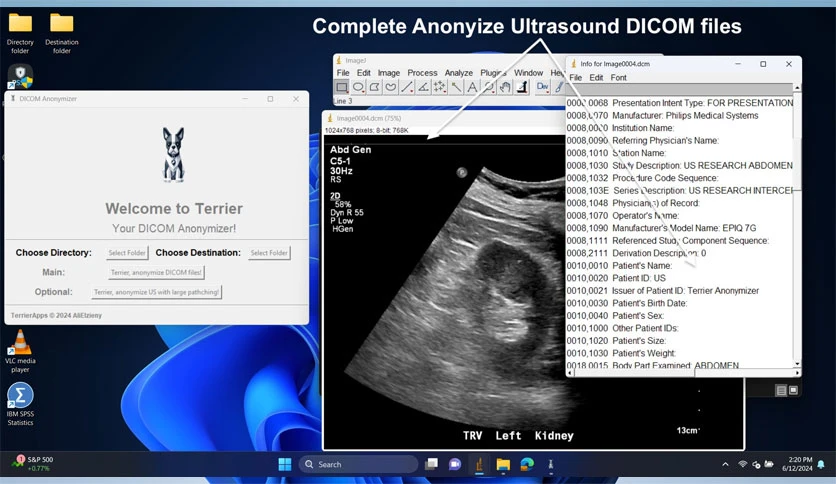Select the Color picker tool in ImageJ

pyautogui.click(x=522, y=87)
